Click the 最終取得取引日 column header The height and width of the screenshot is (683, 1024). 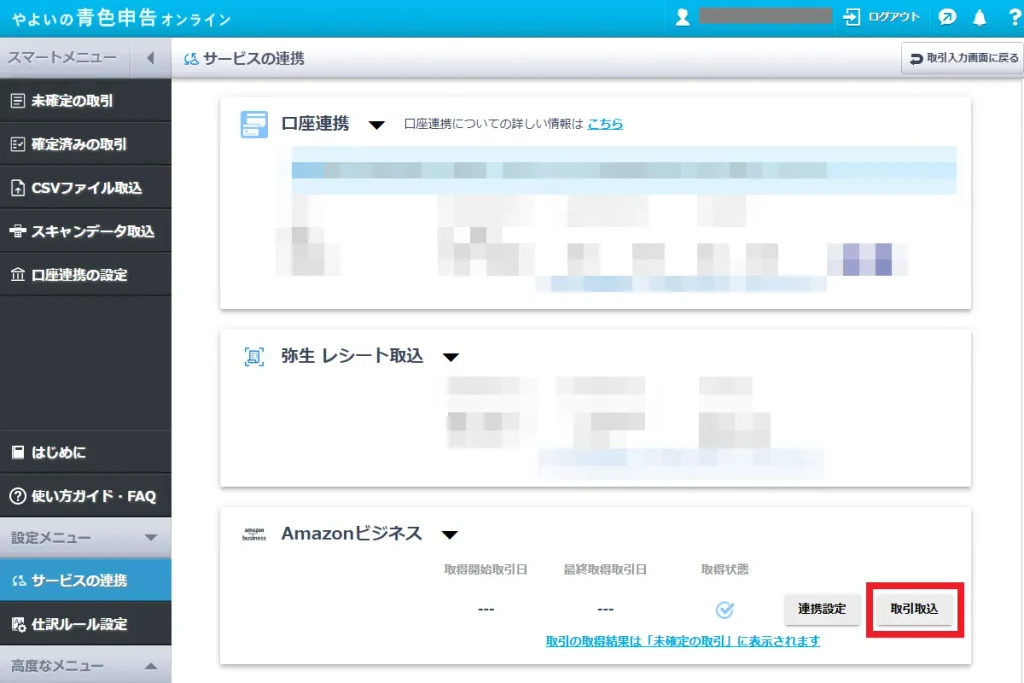point(605,569)
